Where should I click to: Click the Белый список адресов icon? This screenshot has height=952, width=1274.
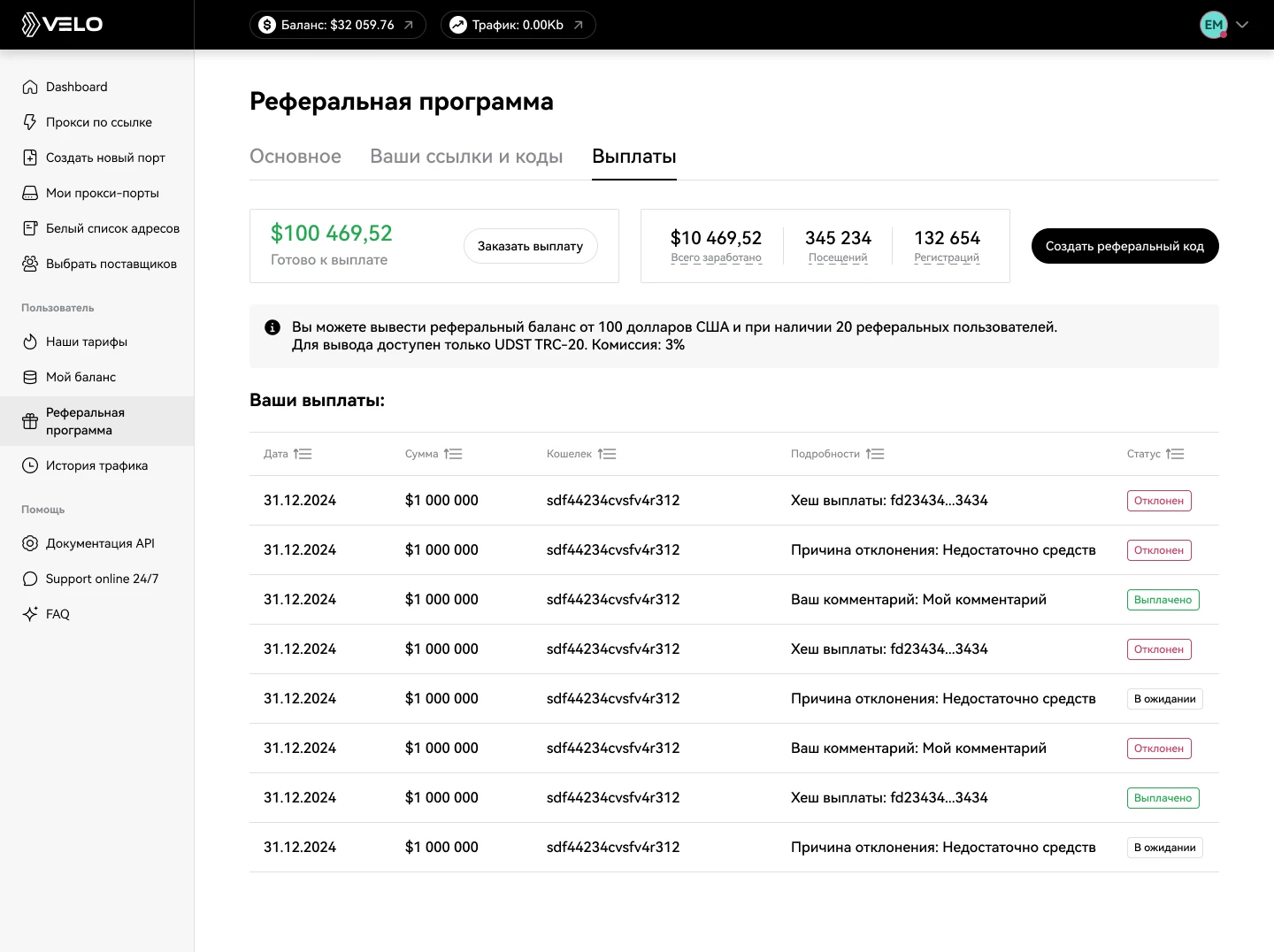(x=30, y=228)
